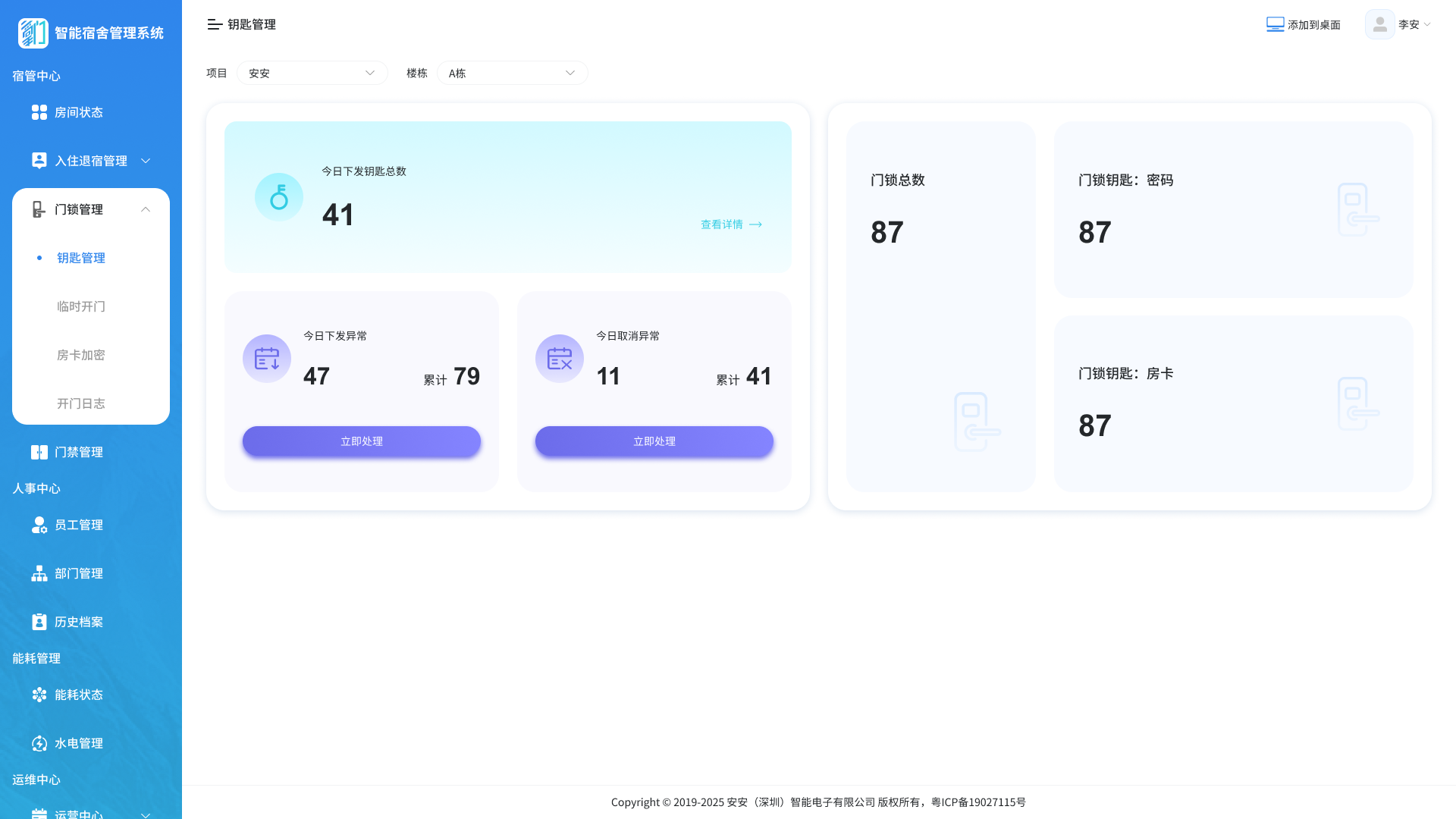Click the 今日下发钥匙总数 label
The height and width of the screenshot is (819, 1456).
(364, 171)
